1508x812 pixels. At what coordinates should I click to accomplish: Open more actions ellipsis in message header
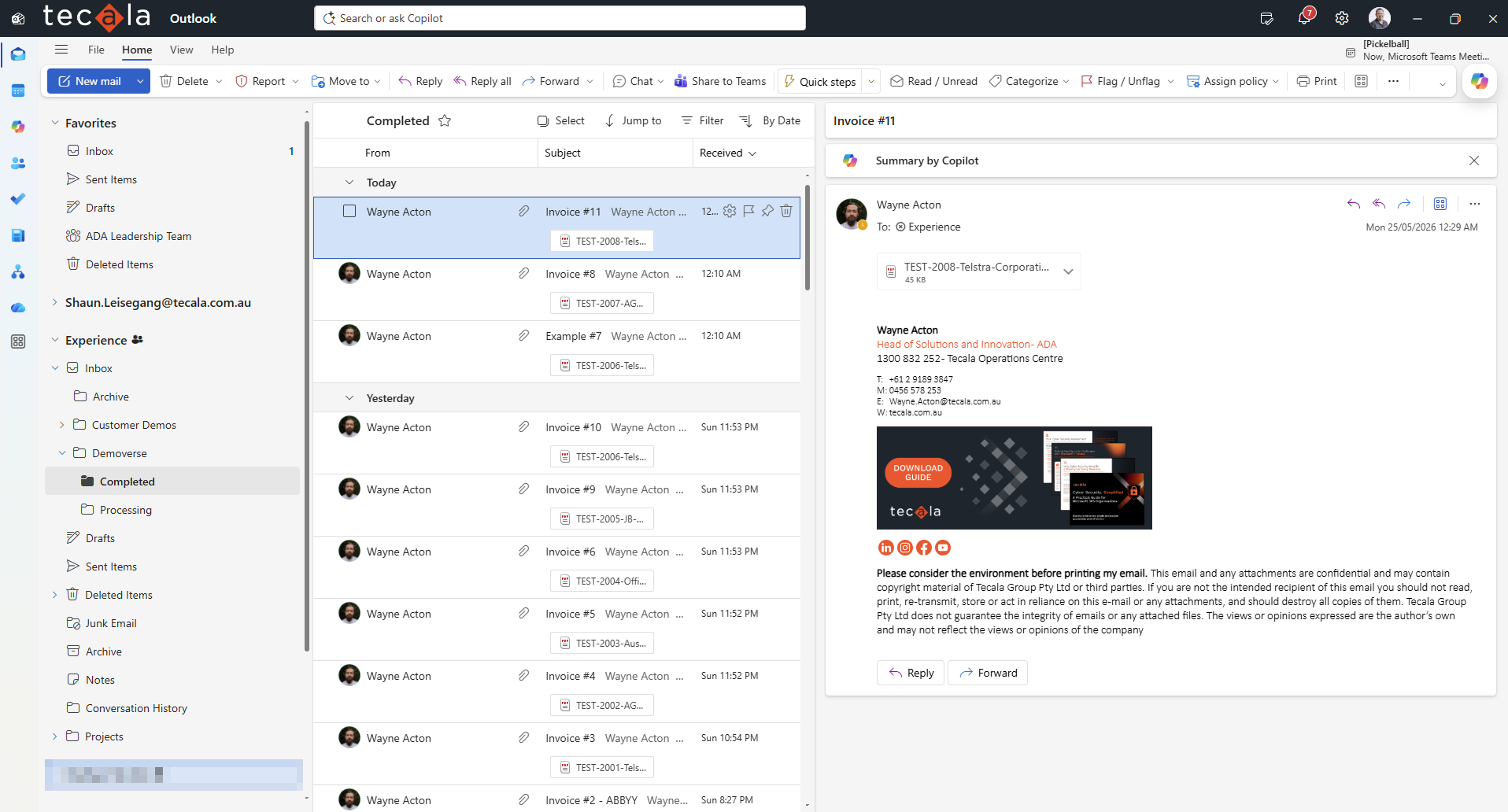click(1475, 204)
